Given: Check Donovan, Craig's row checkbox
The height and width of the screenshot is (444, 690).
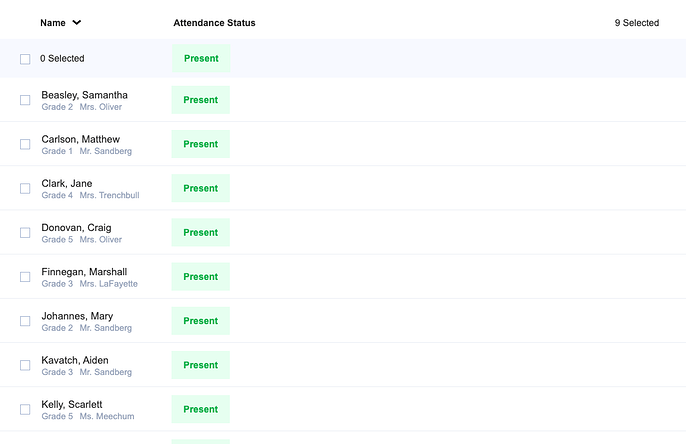Looking at the screenshot, I should [25, 233].
